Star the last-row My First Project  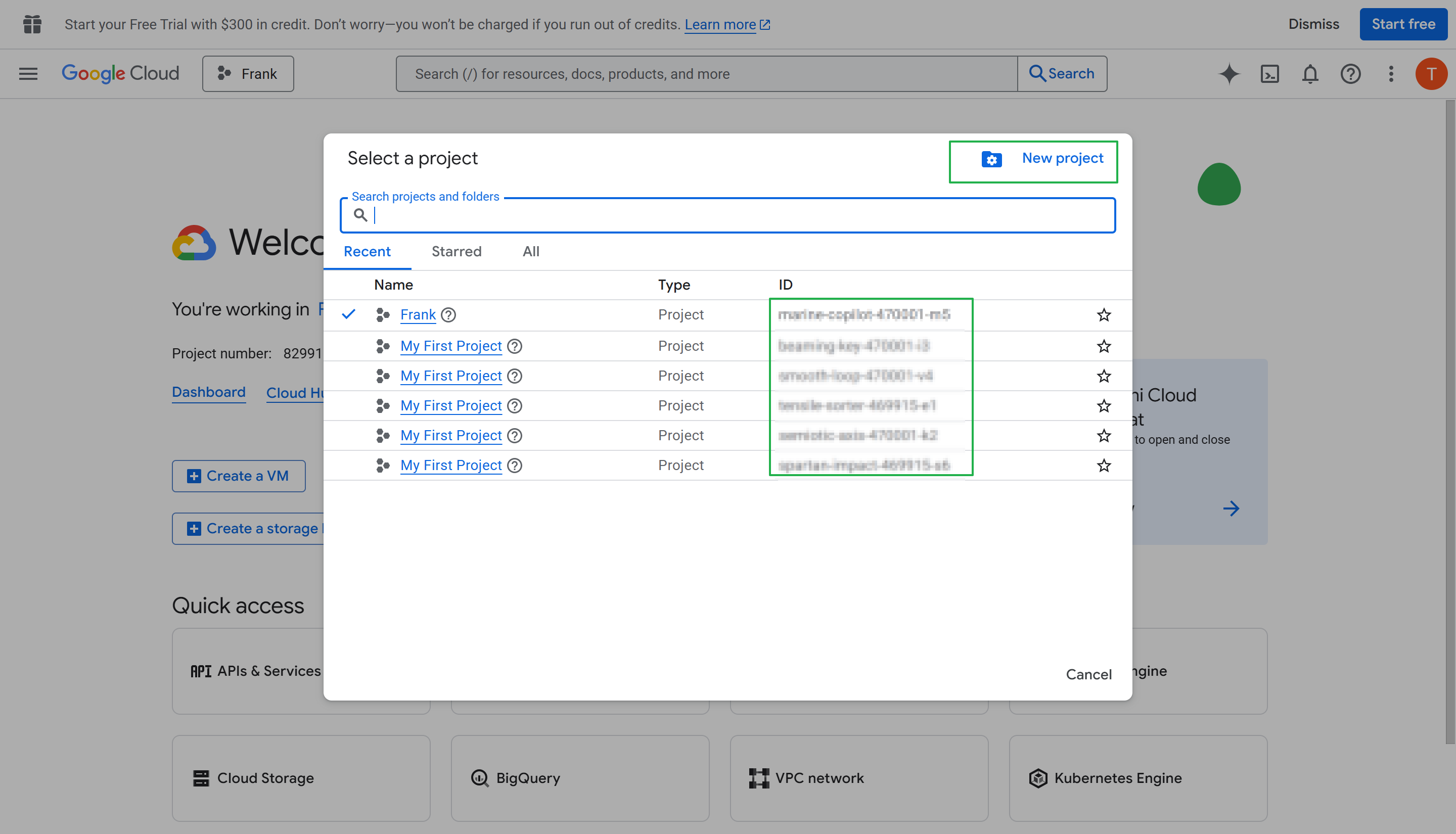click(1104, 465)
